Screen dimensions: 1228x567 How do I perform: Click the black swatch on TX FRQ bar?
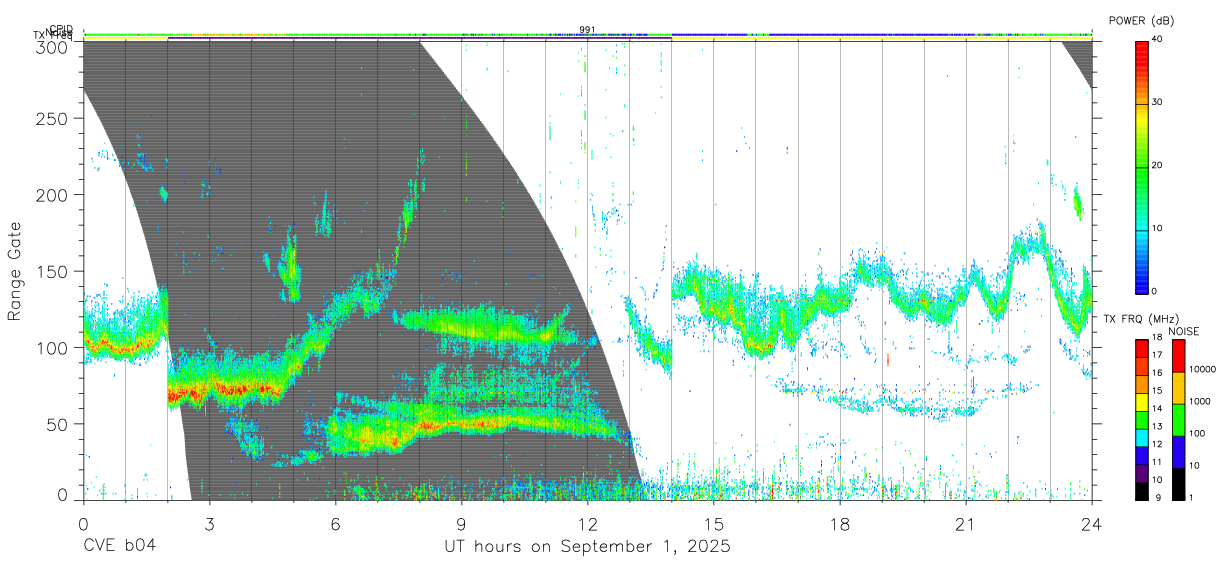(1142, 489)
